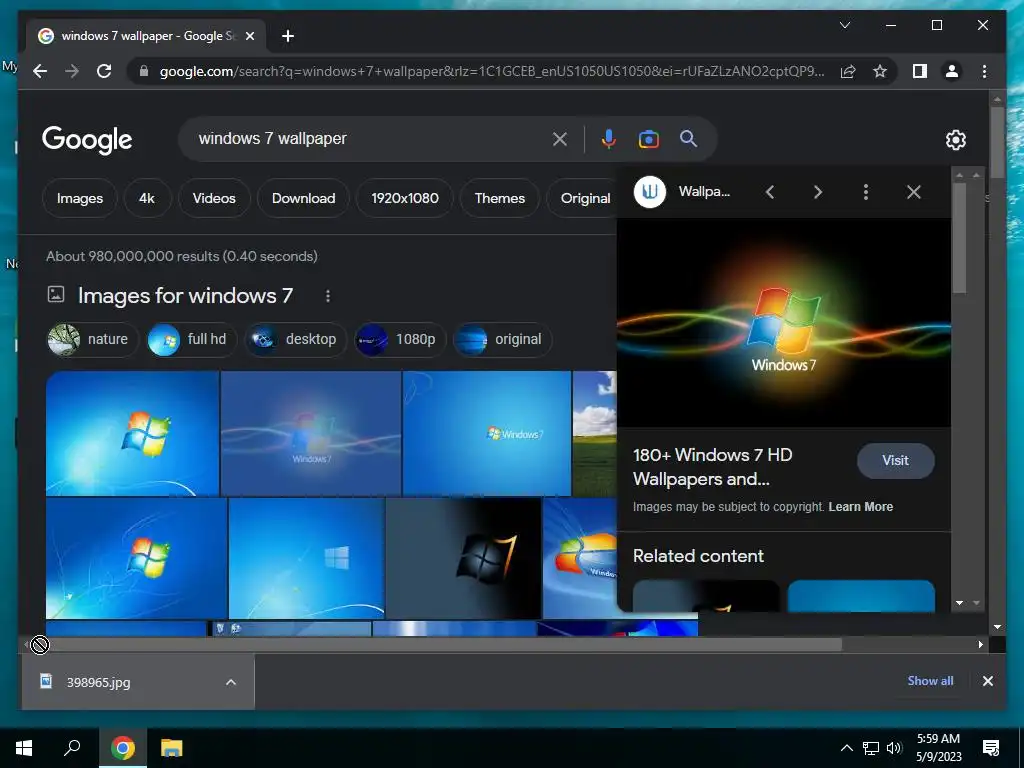Screen dimensions: 1024x768
Task: Close the windows 7 wallpaper tab
Action: [x=249, y=36]
